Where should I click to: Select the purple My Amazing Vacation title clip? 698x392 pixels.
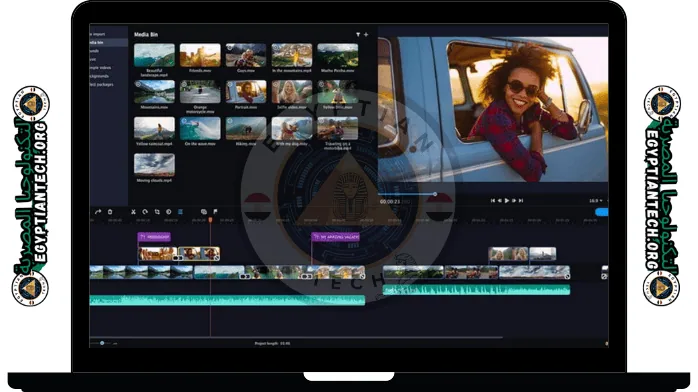pyautogui.click(x=336, y=237)
